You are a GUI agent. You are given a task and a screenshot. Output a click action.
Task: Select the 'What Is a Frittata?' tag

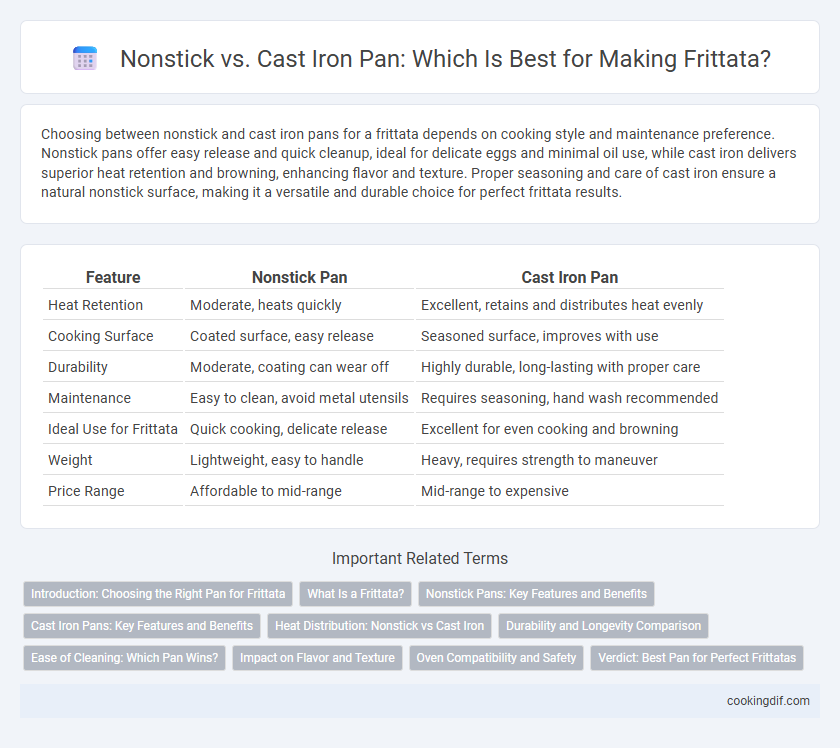pos(356,594)
